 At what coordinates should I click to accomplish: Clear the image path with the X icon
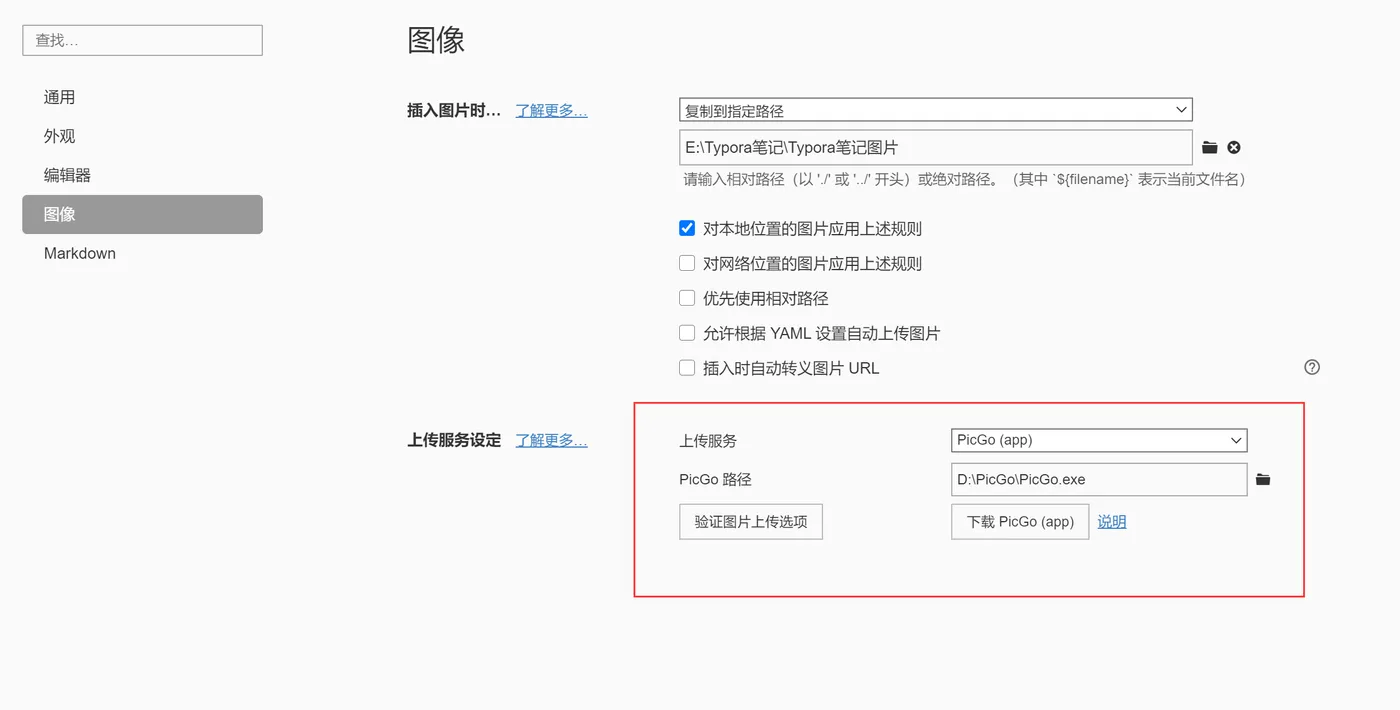pos(1234,147)
